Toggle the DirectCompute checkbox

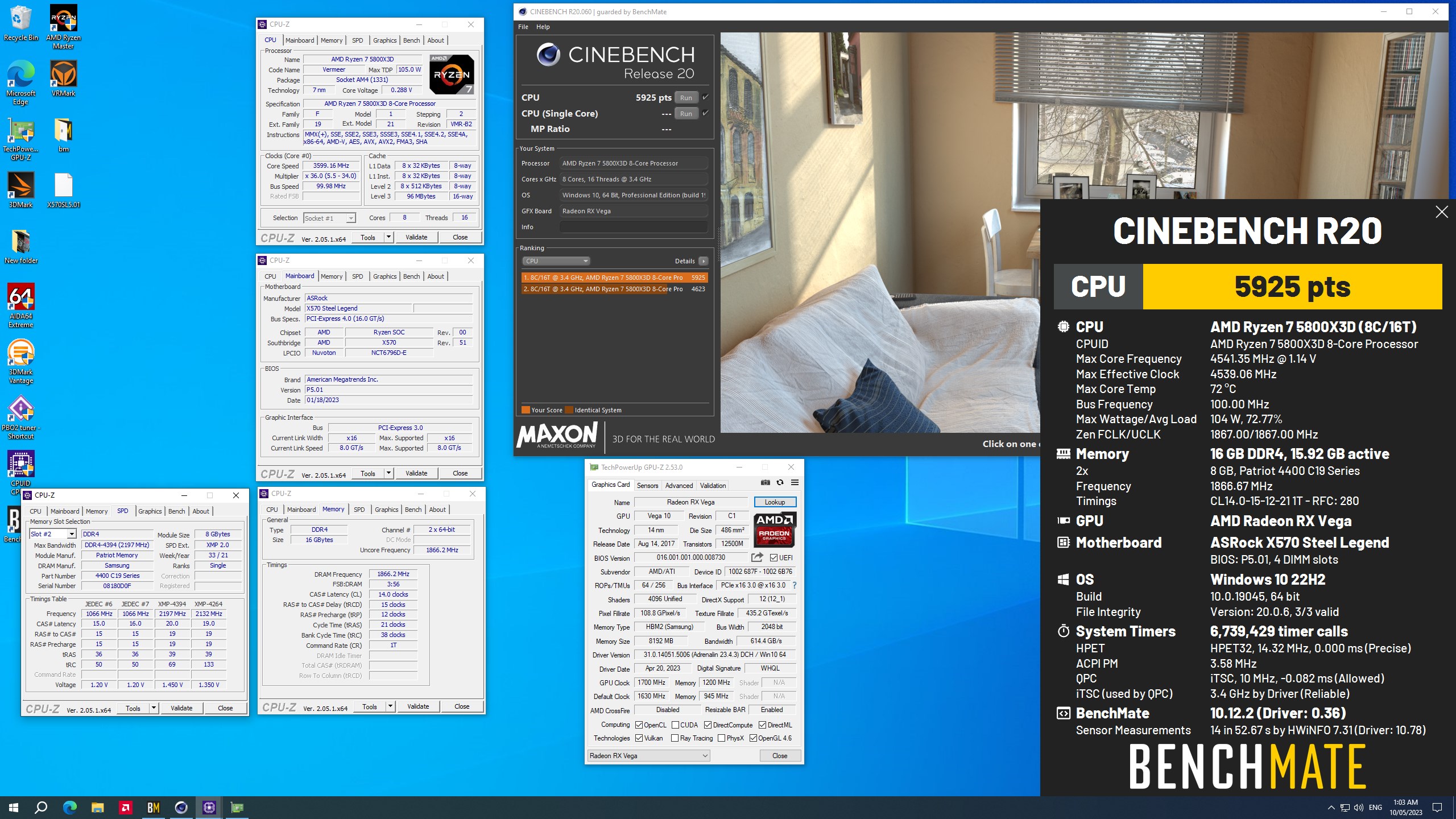(x=708, y=725)
